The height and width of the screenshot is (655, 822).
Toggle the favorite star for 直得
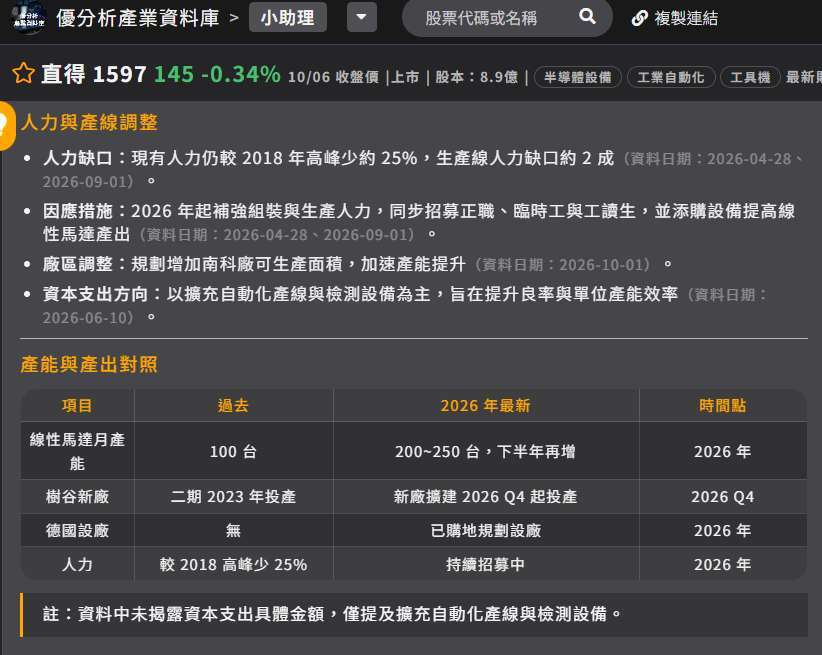(x=24, y=73)
